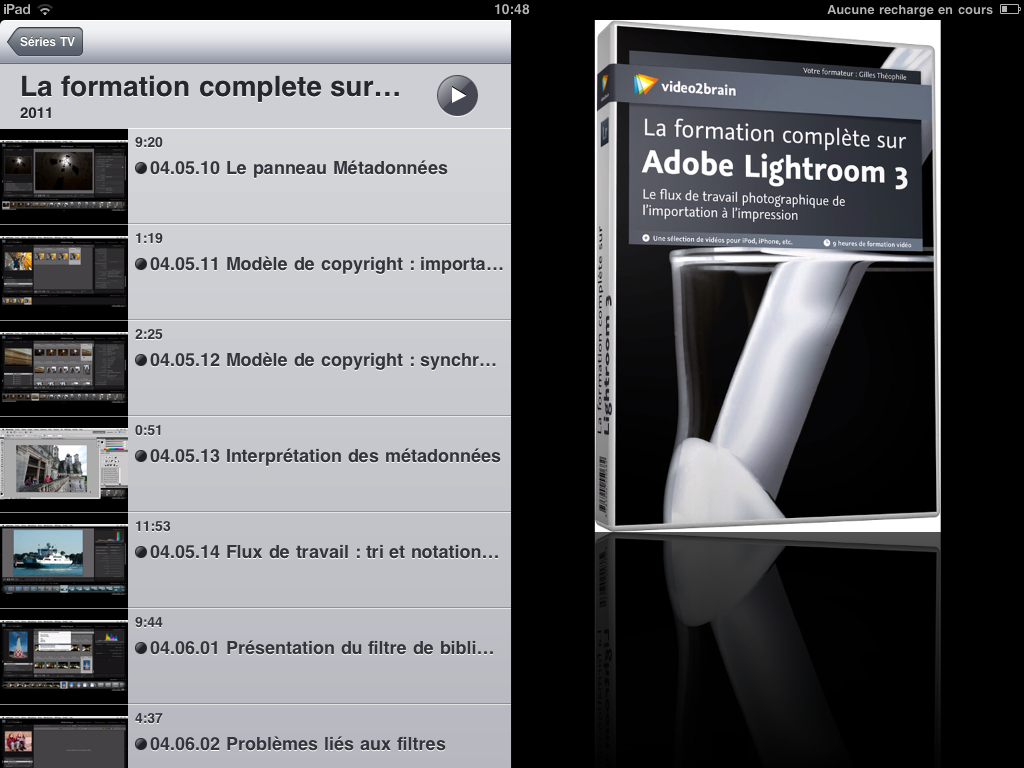Screen dimensions: 1024x768
Task: Tap the Aucune recharge en cours status
Action: (x=910, y=10)
